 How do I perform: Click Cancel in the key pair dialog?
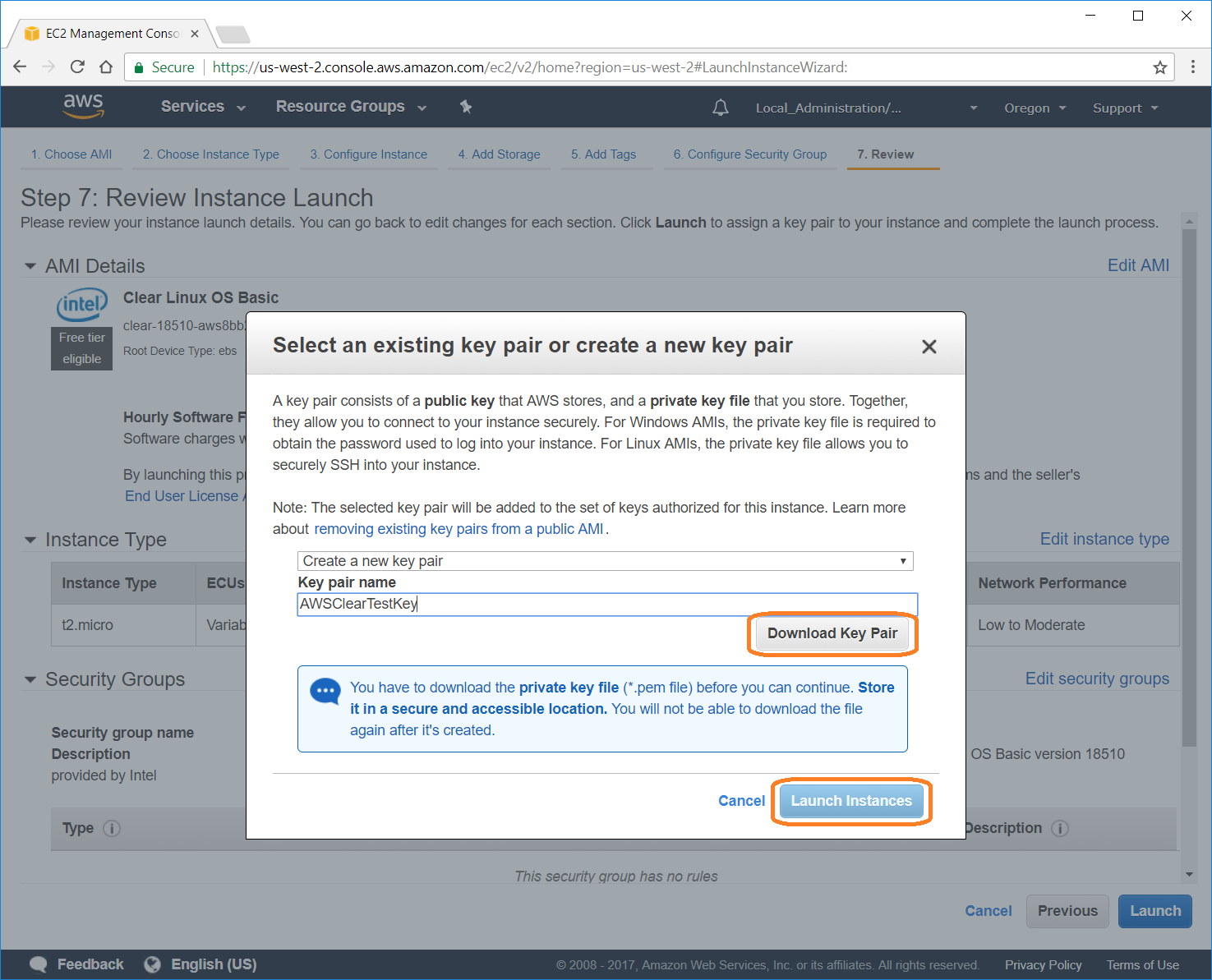click(x=741, y=801)
